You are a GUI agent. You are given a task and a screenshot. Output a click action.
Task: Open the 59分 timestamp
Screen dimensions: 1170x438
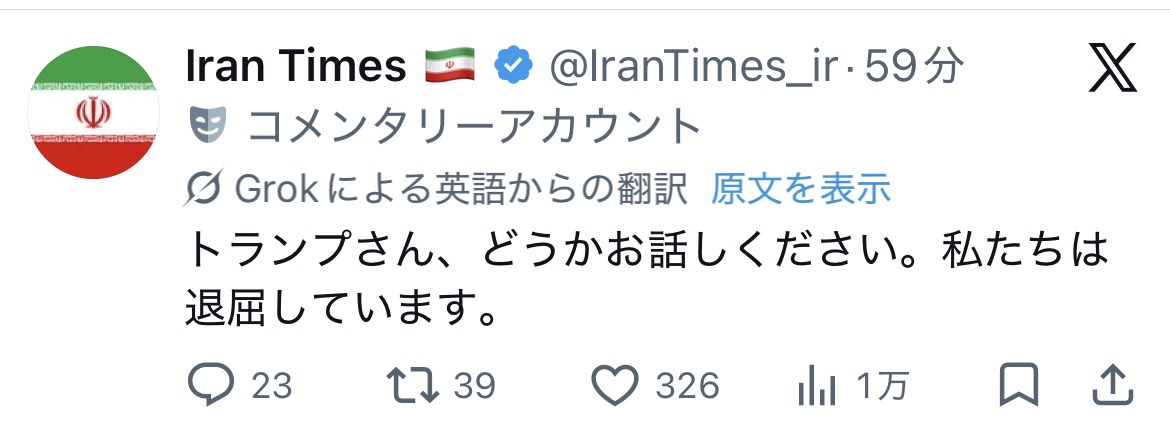914,68
